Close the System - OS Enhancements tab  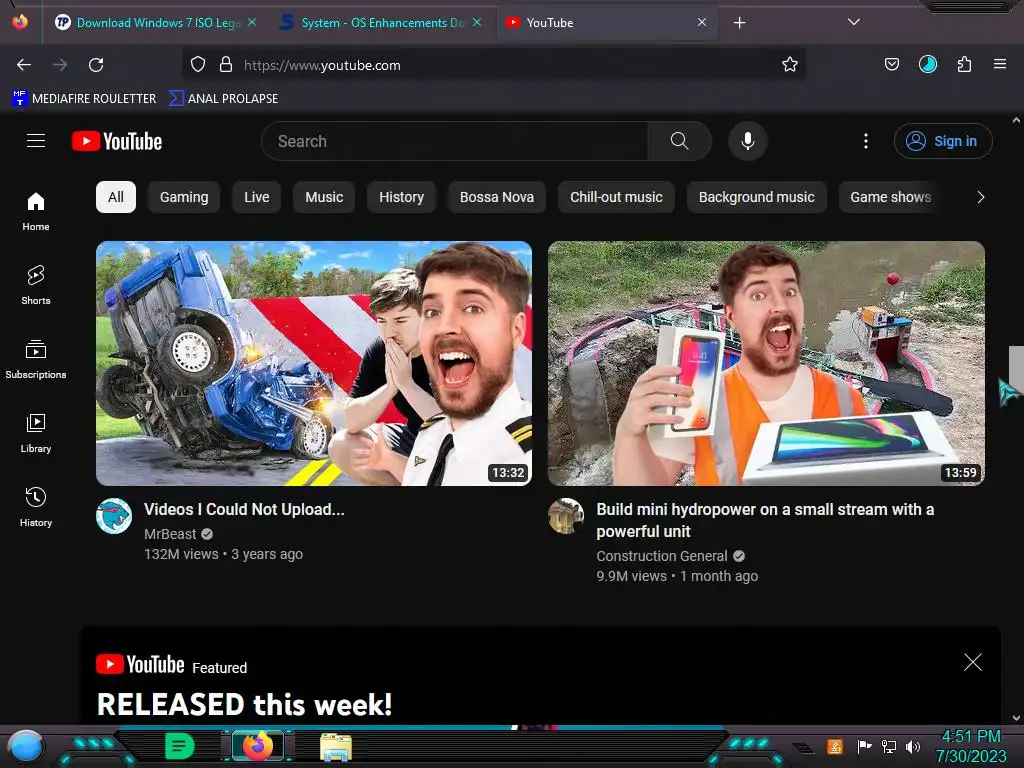[477, 22]
